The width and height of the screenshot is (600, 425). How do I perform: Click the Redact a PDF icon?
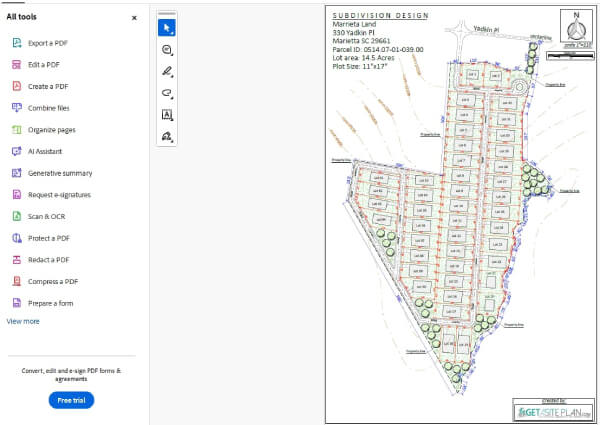17,260
